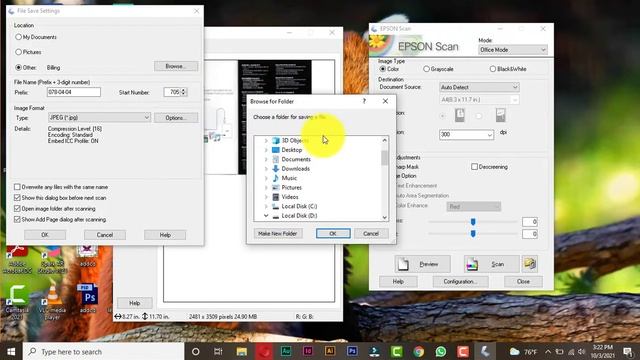Click Browse... in File Save Settings
This screenshot has height=360, width=640.
176,66
